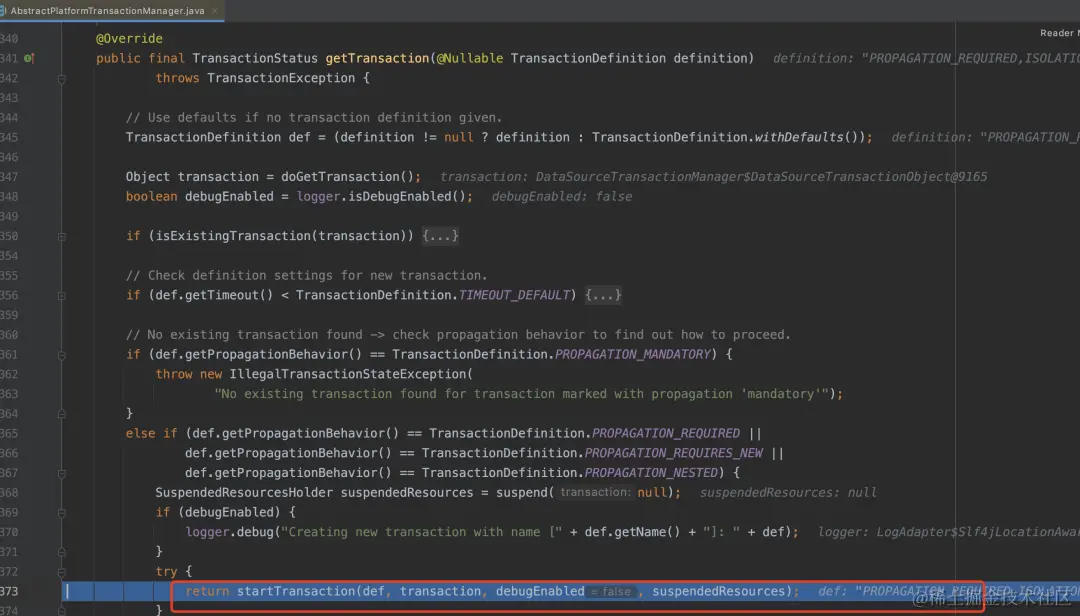The image size is (1080, 616).
Task: Click the 'Use defaults' comment line
Action: tap(314, 117)
